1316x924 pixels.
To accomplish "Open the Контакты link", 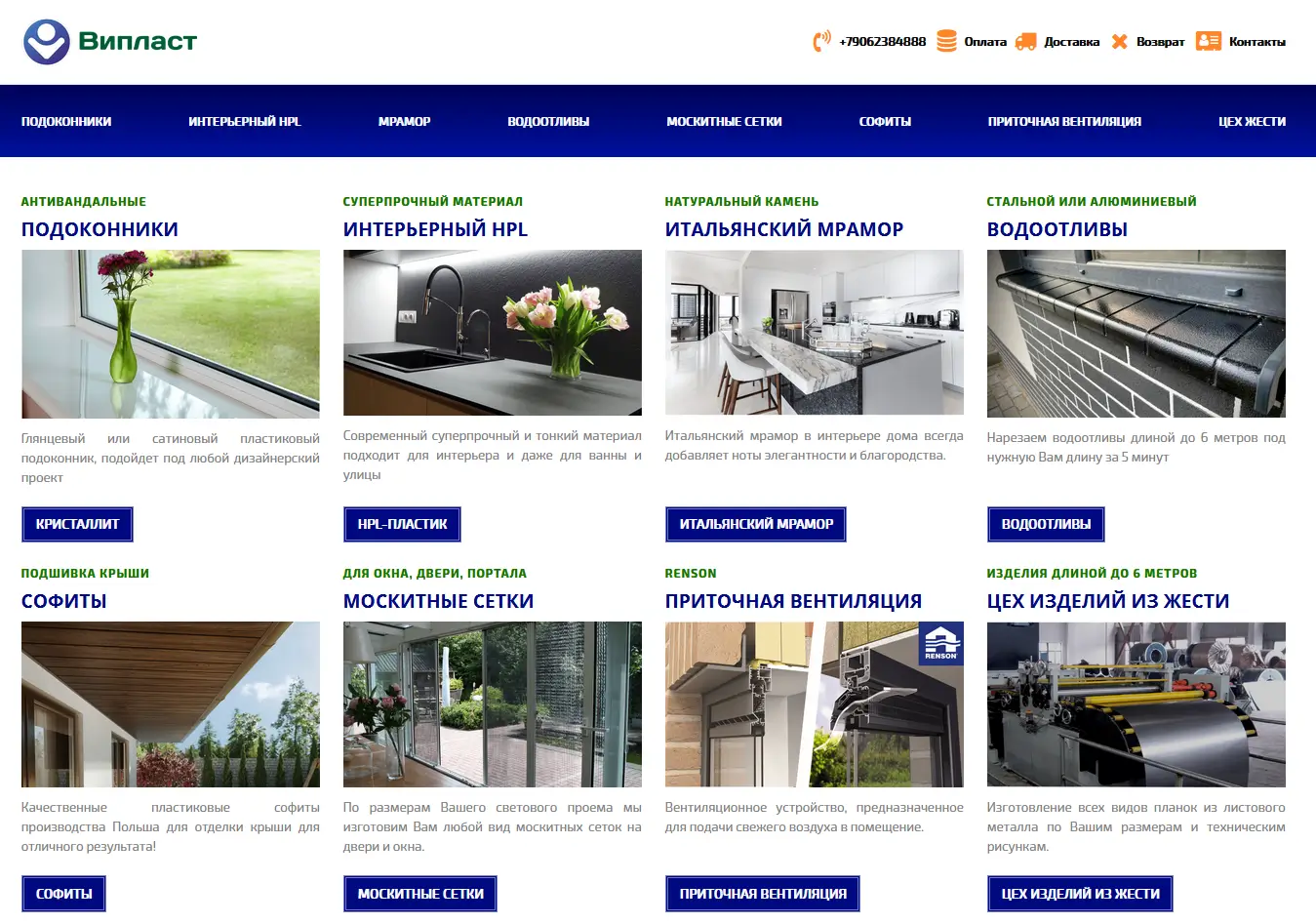I will [1256, 42].
